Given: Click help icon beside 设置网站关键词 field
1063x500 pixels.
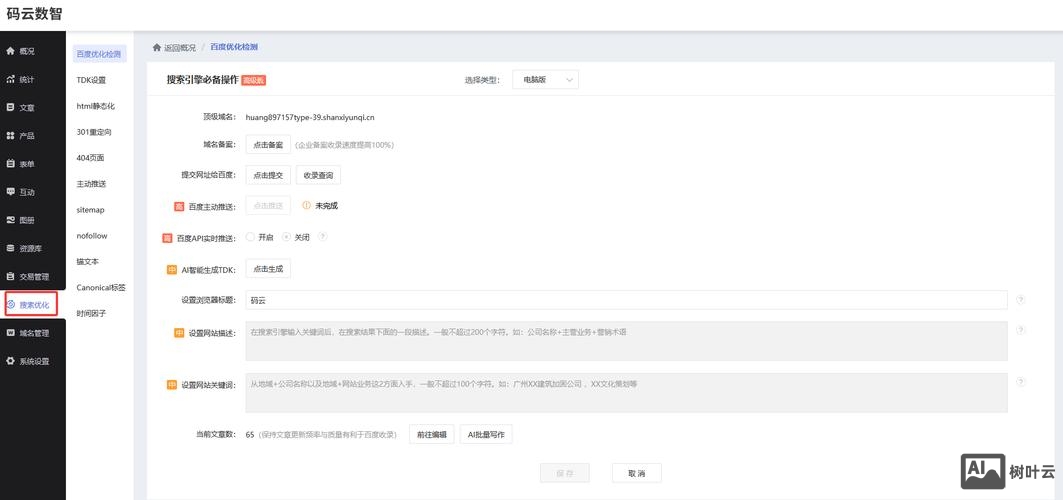Looking at the screenshot, I should (1020, 381).
